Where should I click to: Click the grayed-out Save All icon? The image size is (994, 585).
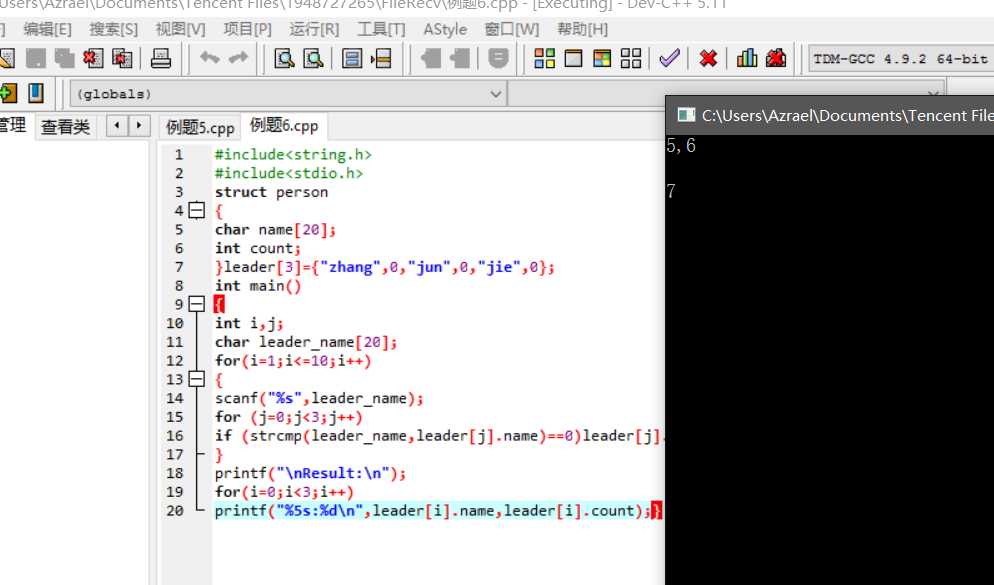(x=64, y=59)
